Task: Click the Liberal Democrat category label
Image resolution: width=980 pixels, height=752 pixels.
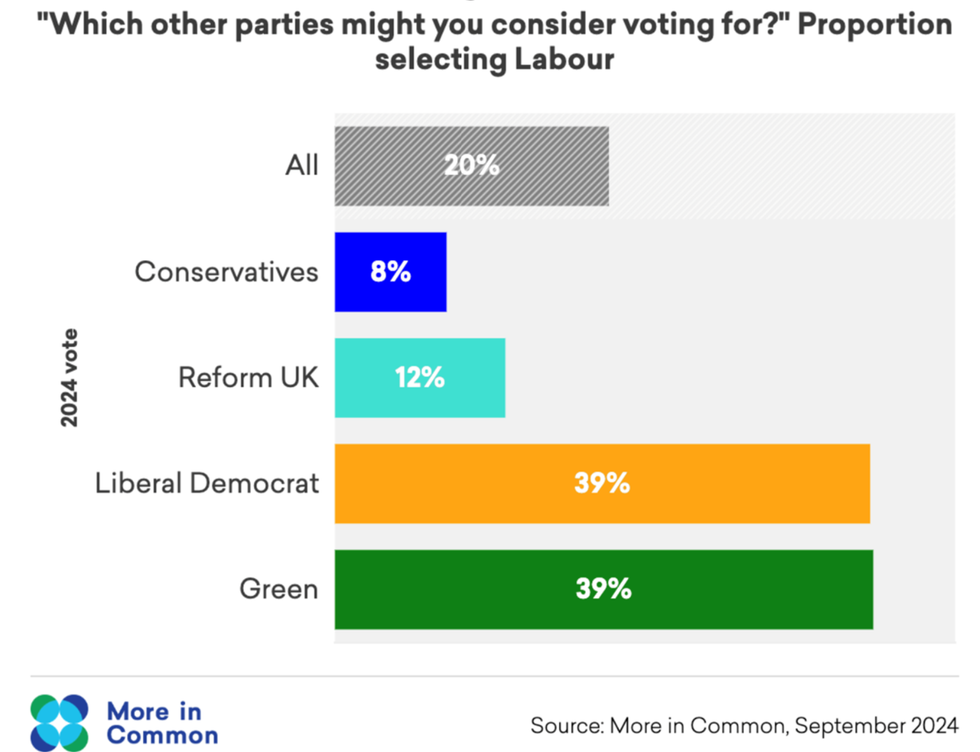Action: 207,483
